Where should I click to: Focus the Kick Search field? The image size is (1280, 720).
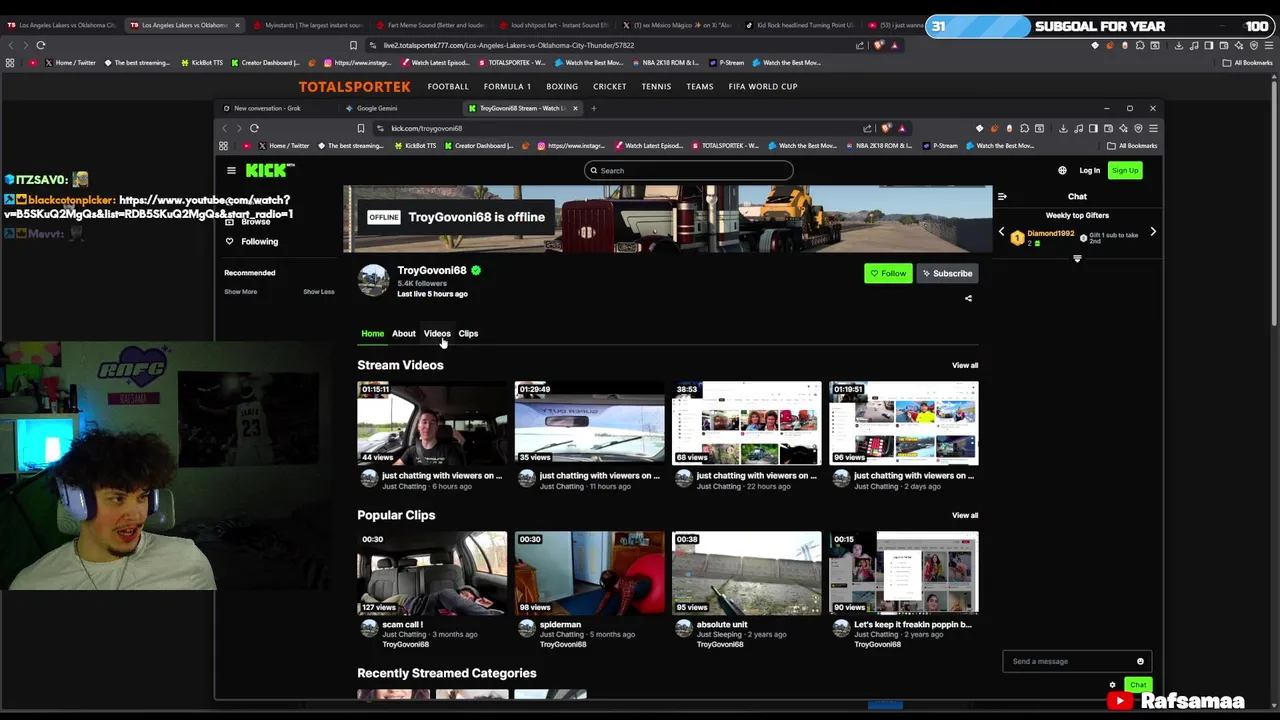(689, 170)
